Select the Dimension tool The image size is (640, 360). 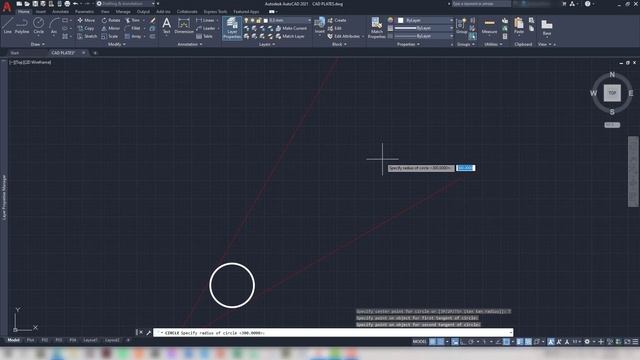click(184, 26)
